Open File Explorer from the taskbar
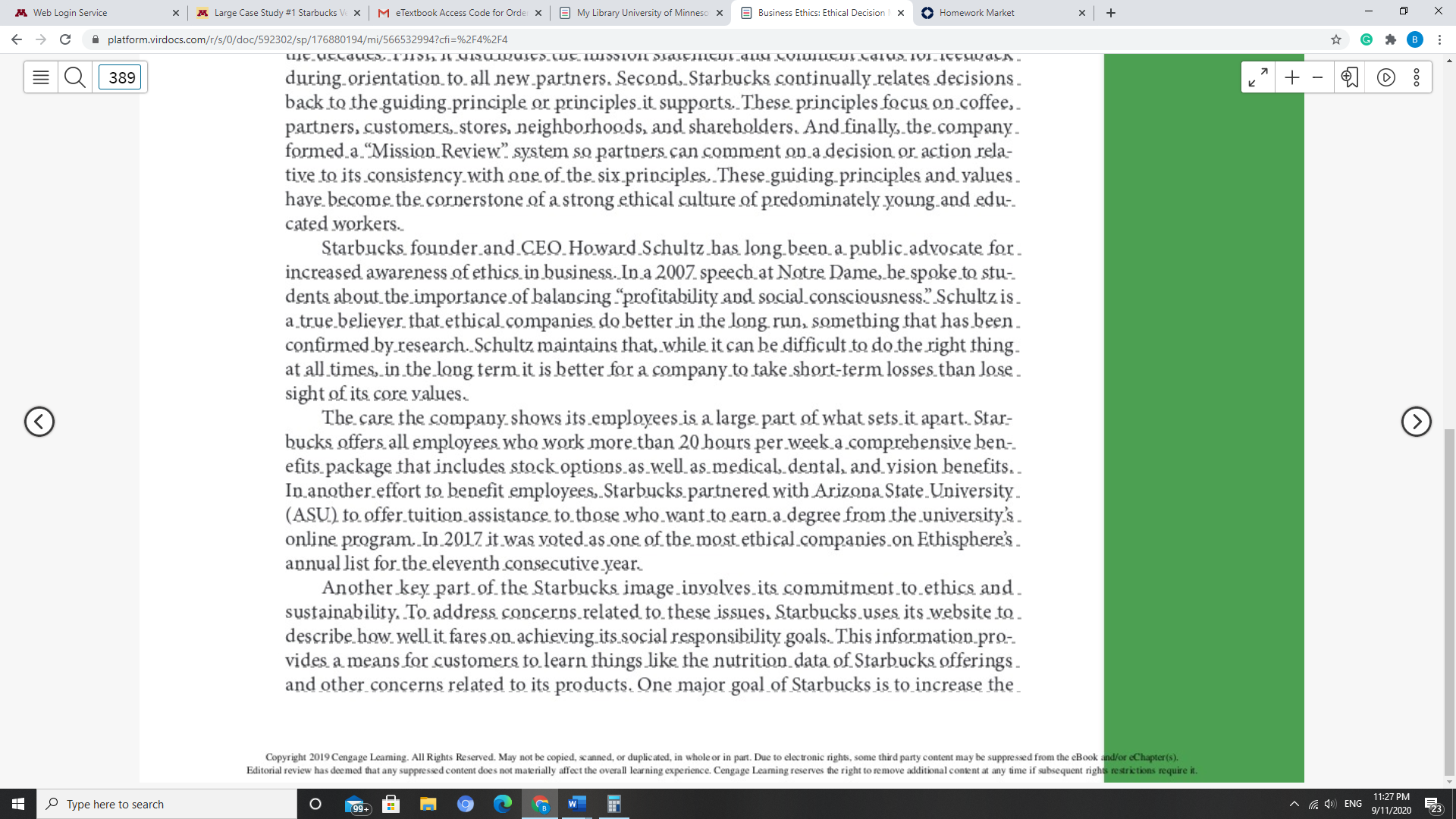Image resolution: width=1456 pixels, height=819 pixels. tap(428, 804)
